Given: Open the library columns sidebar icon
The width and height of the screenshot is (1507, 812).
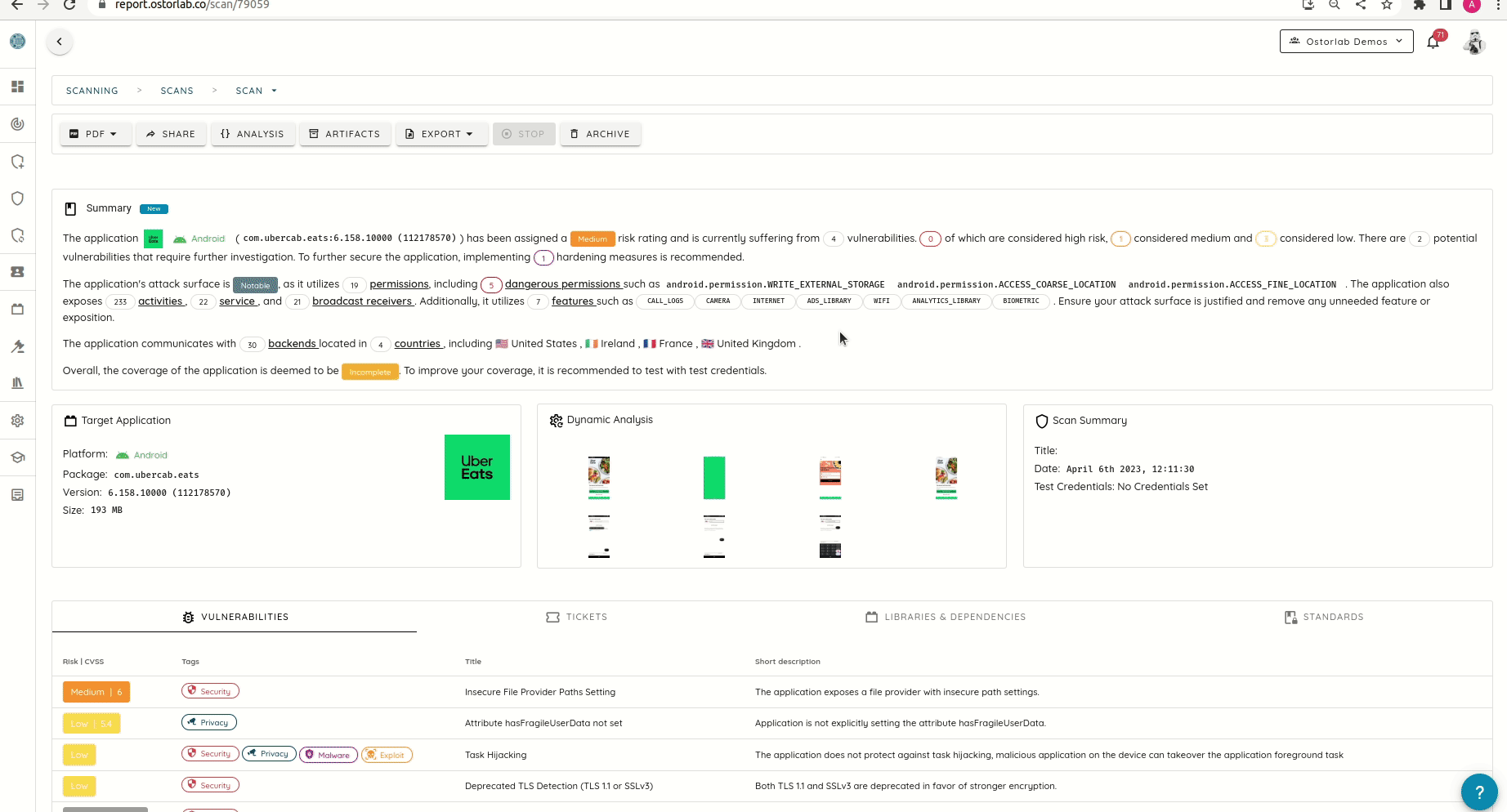Looking at the screenshot, I should pos(17,383).
